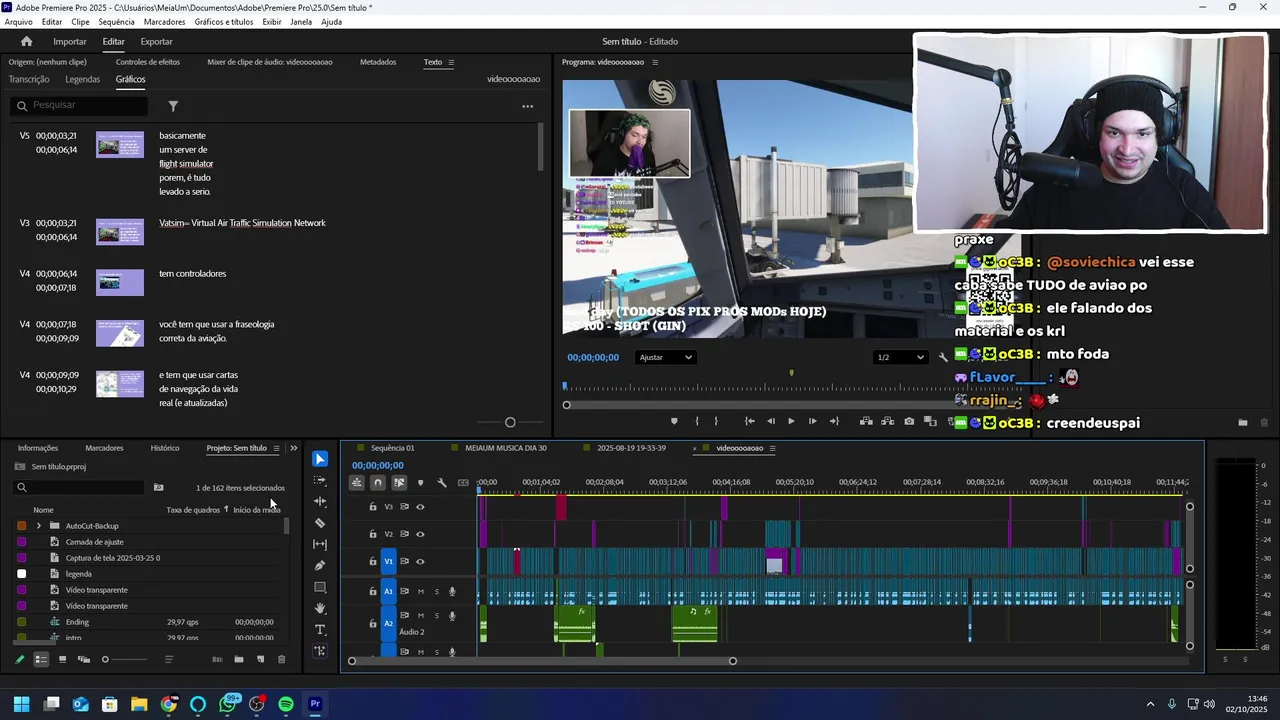Image resolution: width=1280 pixels, height=720 pixels.
Task: Sort Project list by Nome column
Action: click(x=43, y=510)
